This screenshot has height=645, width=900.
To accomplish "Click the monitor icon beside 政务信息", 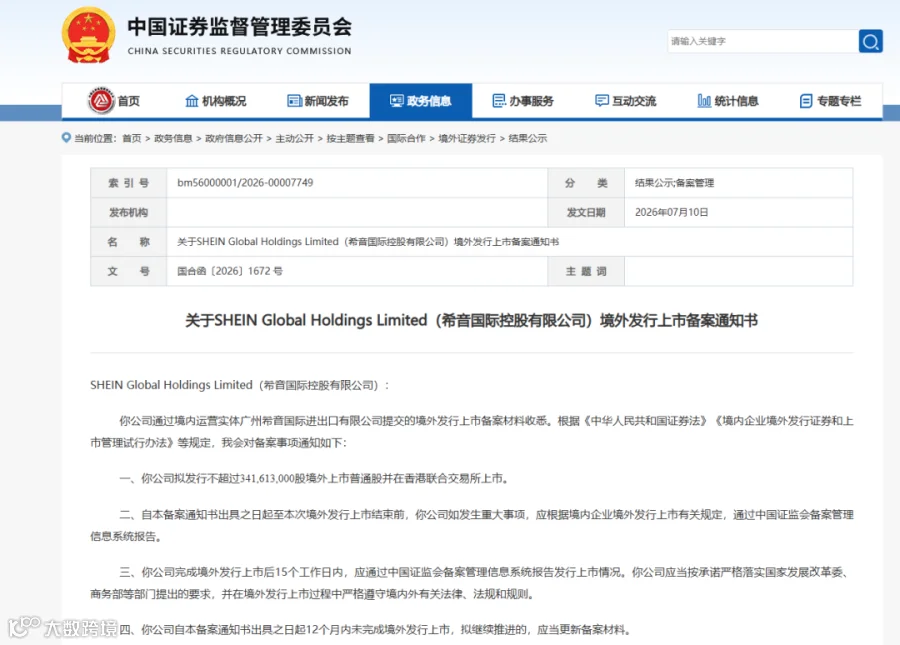I will point(397,101).
